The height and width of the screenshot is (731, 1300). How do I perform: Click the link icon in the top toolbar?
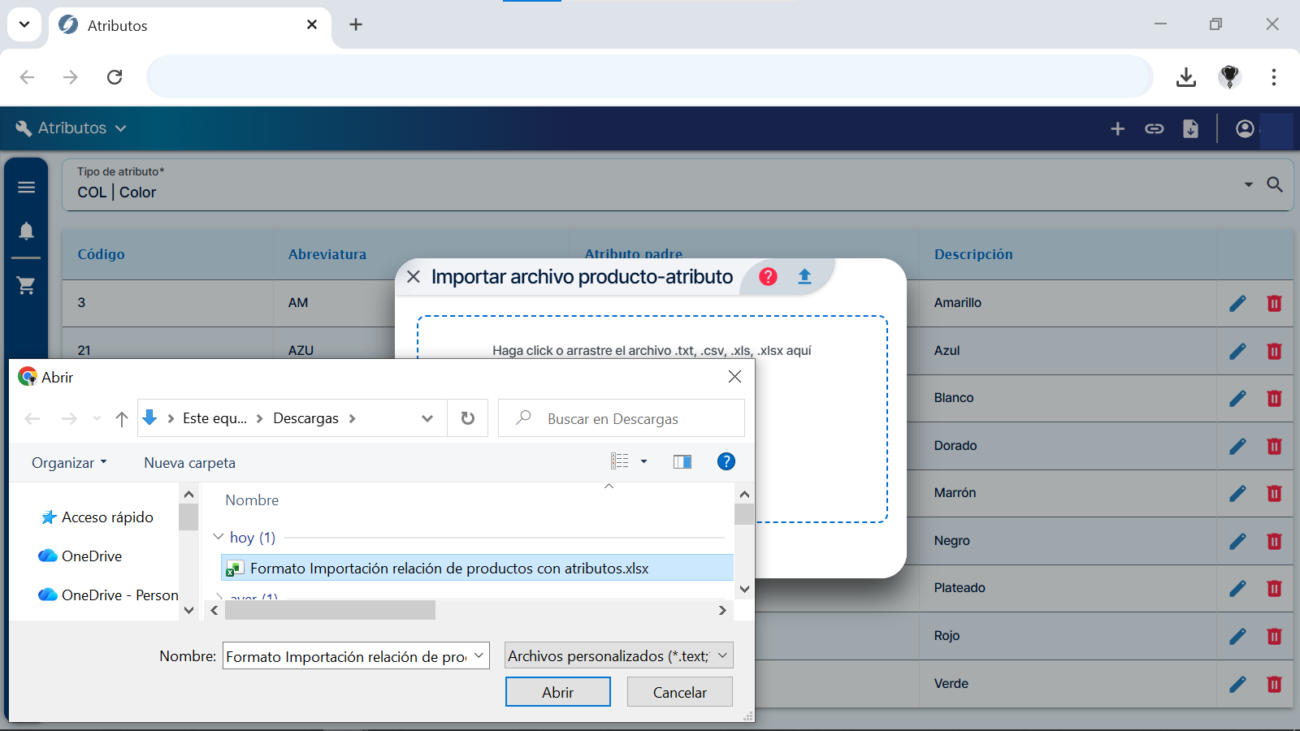(1154, 128)
